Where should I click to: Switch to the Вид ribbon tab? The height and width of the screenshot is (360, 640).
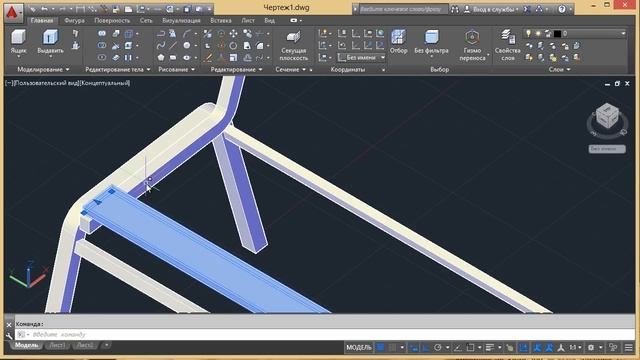[x=269, y=20]
